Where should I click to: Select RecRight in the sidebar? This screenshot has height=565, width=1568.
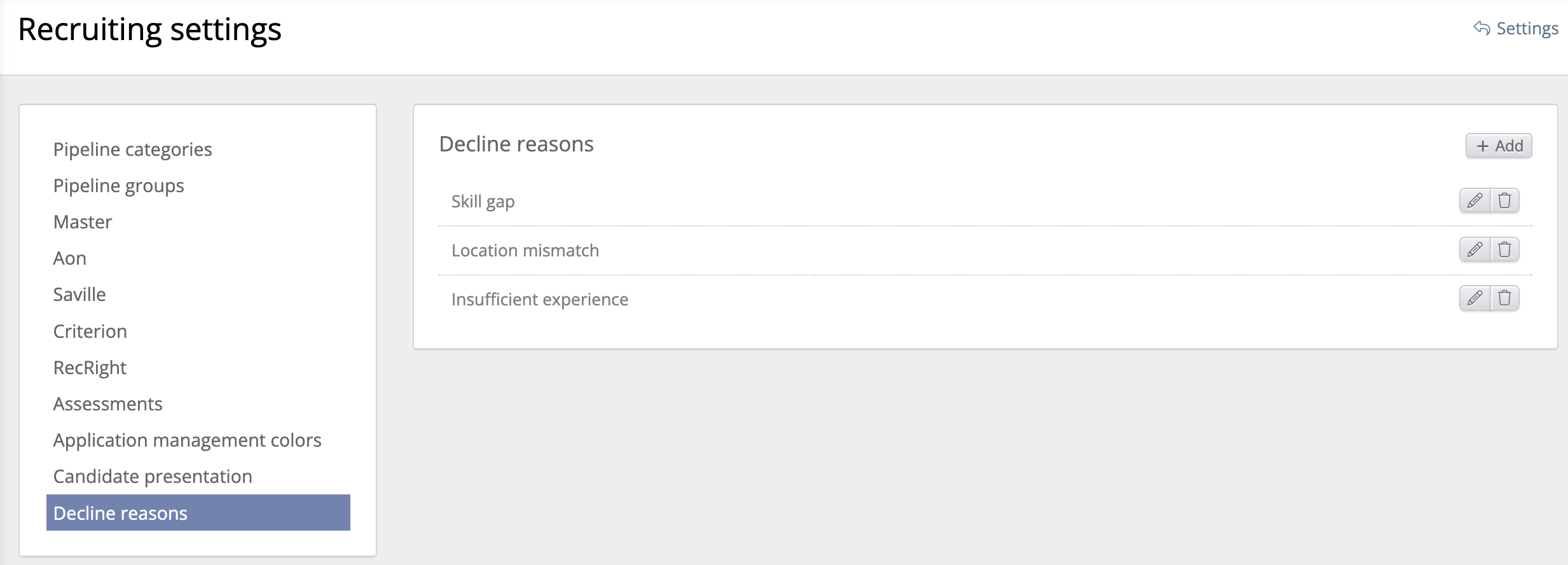(90, 368)
